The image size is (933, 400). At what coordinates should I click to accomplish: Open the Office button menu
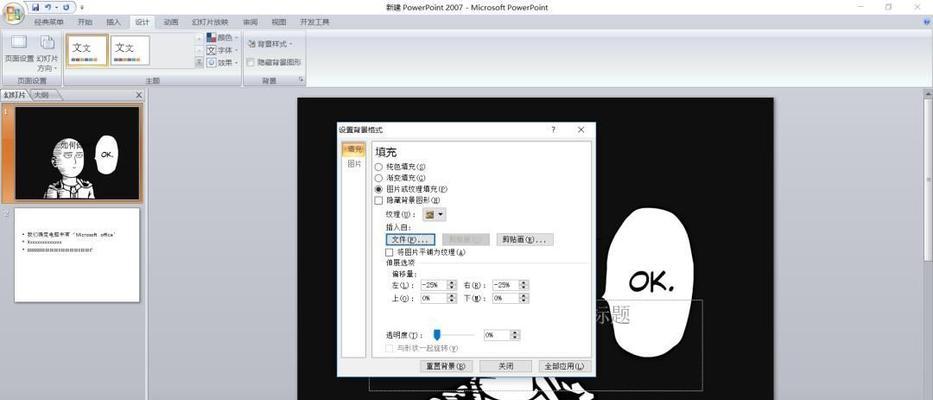pos(13,13)
